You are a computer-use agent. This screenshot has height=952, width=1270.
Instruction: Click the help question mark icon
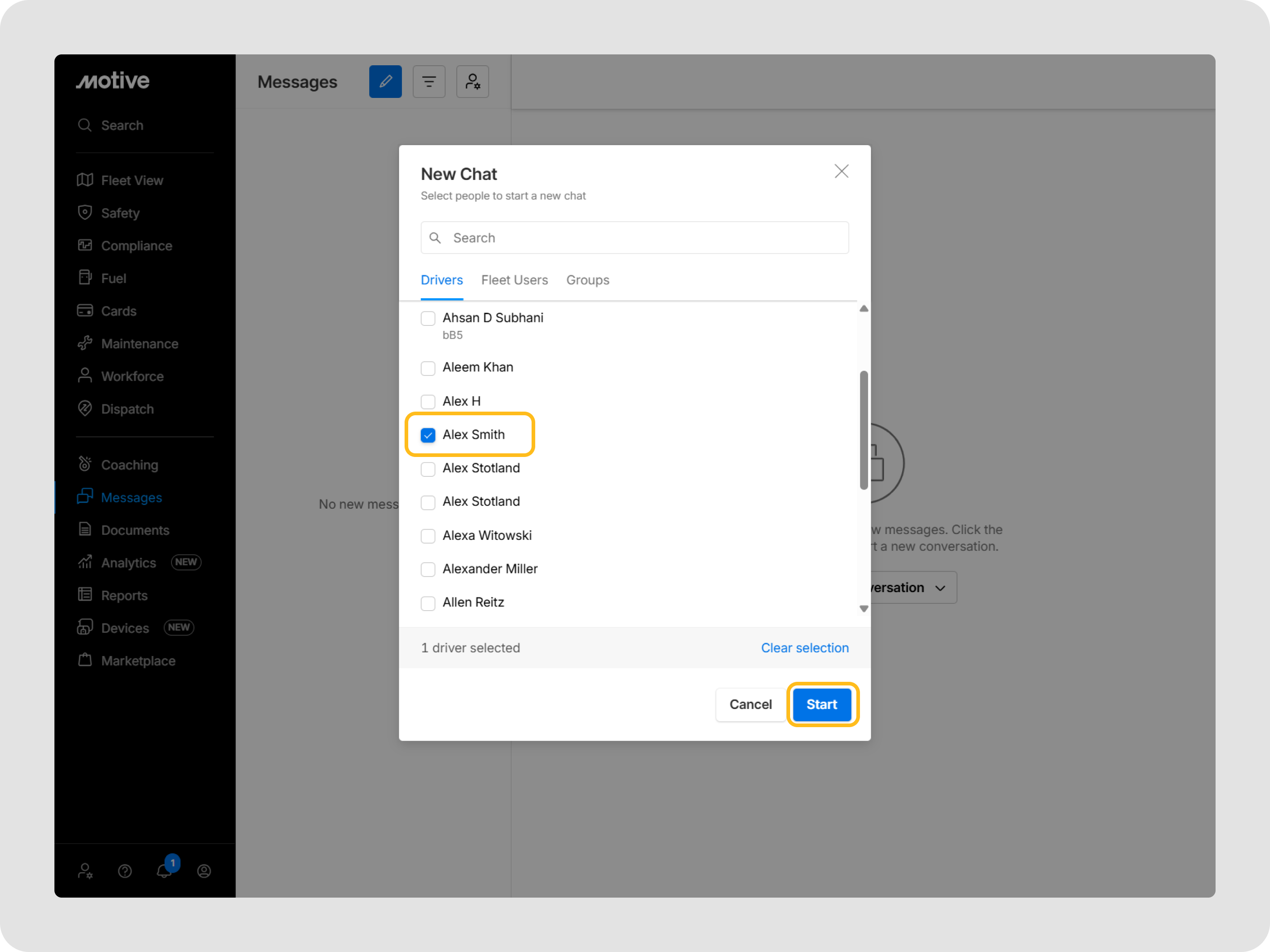[125, 871]
